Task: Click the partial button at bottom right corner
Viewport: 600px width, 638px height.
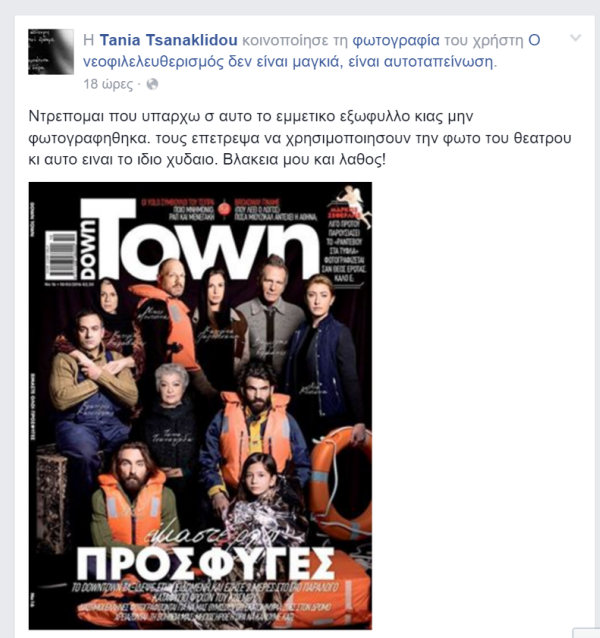Action: (586, 633)
